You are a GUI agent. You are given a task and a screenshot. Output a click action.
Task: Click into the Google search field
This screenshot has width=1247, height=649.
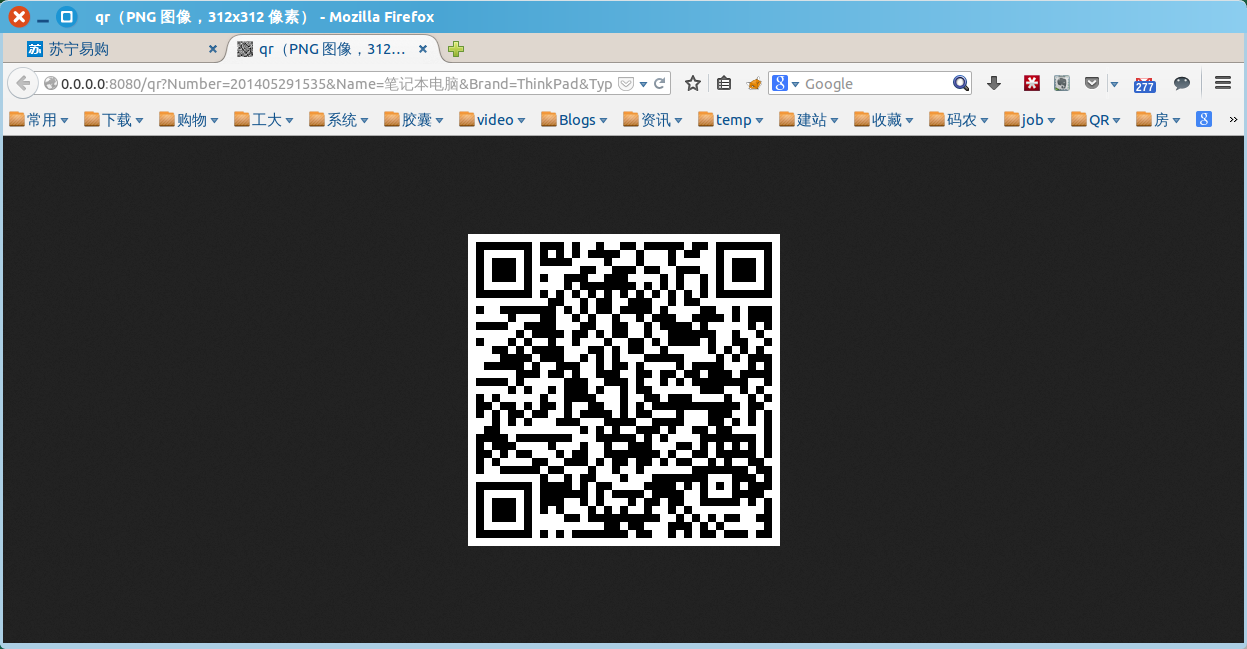[x=876, y=84]
